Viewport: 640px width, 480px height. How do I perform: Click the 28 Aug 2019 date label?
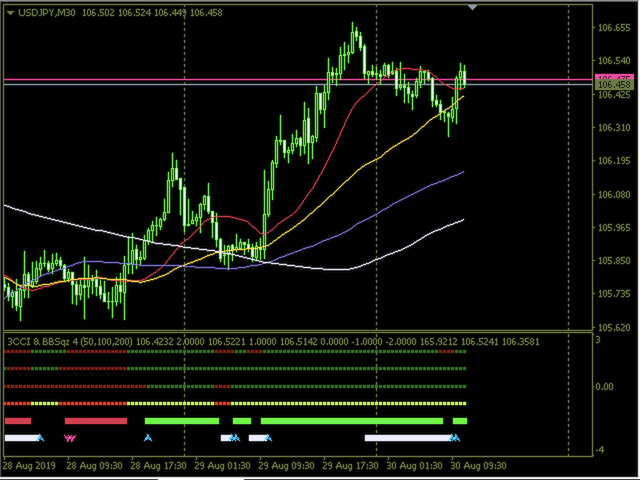[x=29, y=466]
